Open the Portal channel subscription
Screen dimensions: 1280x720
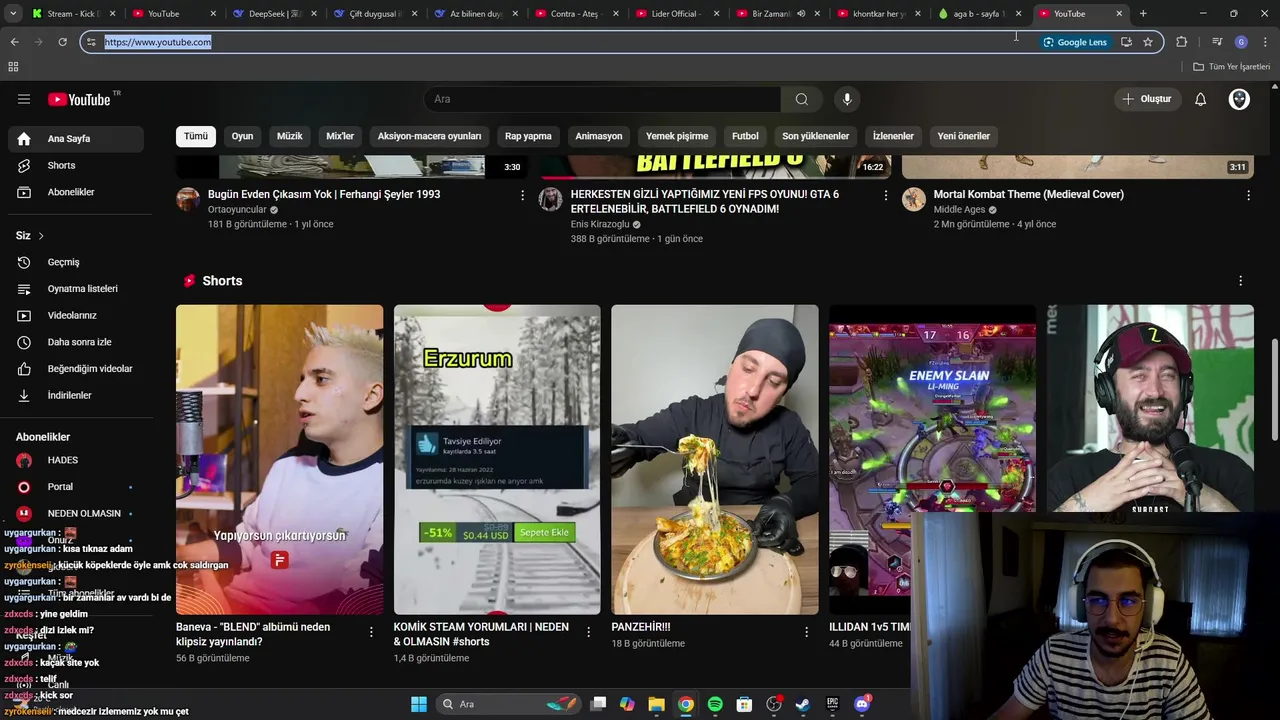[76, 487]
